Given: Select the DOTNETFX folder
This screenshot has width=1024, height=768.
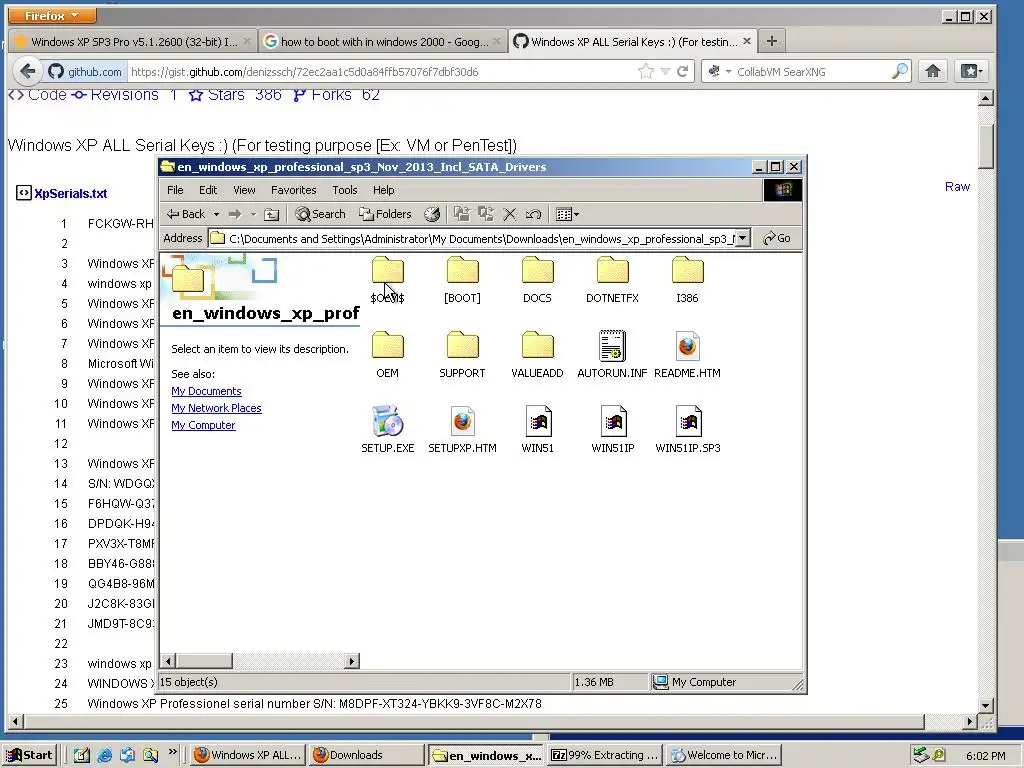Looking at the screenshot, I should click(613, 280).
